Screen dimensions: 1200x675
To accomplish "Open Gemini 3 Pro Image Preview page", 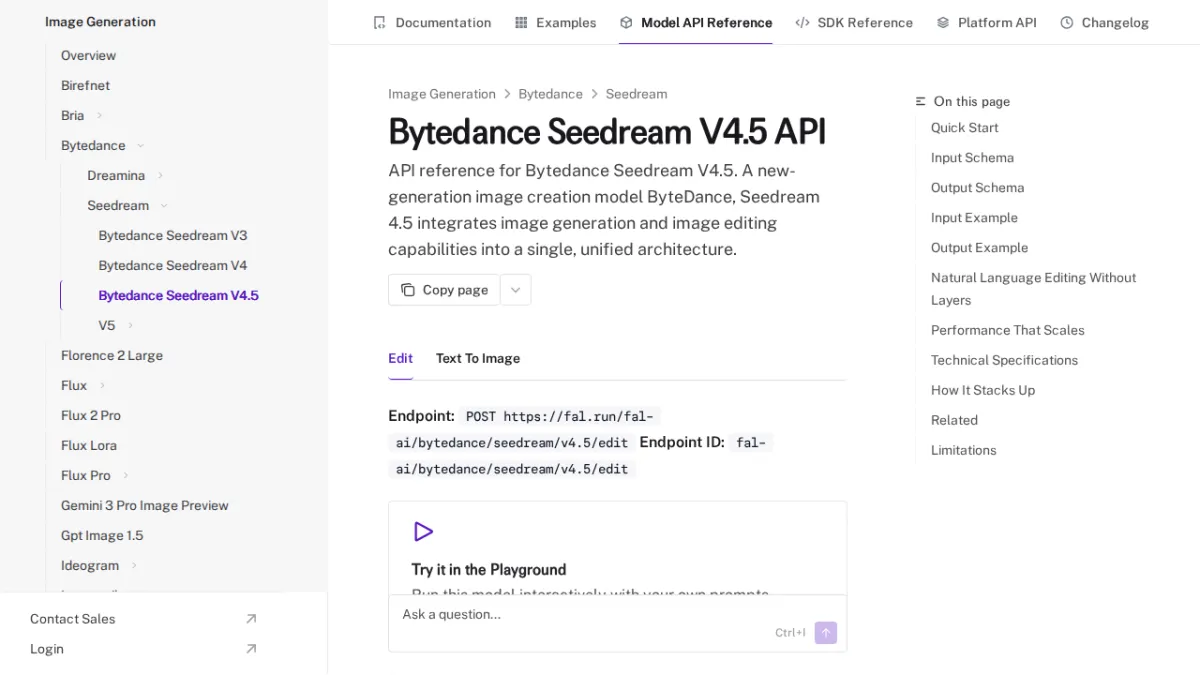I will [x=144, y=506].
